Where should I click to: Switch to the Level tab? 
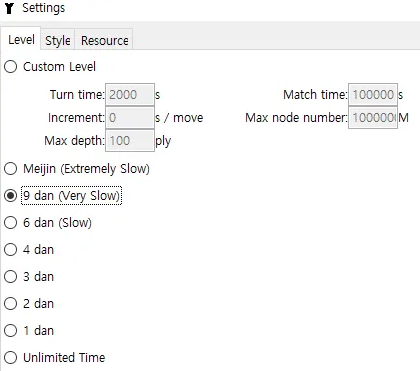pos(21,40)
